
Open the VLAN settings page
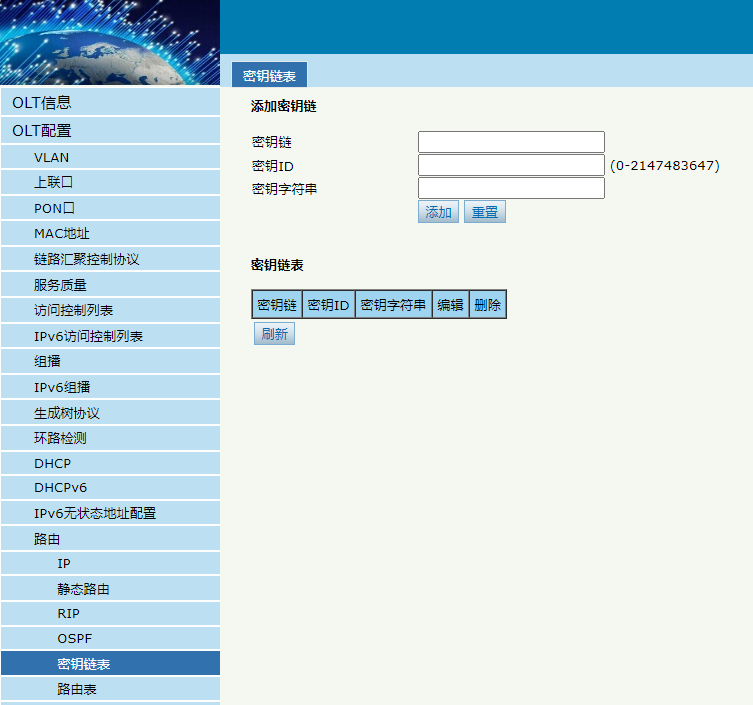pyautogui.click(x=110, y=157)
